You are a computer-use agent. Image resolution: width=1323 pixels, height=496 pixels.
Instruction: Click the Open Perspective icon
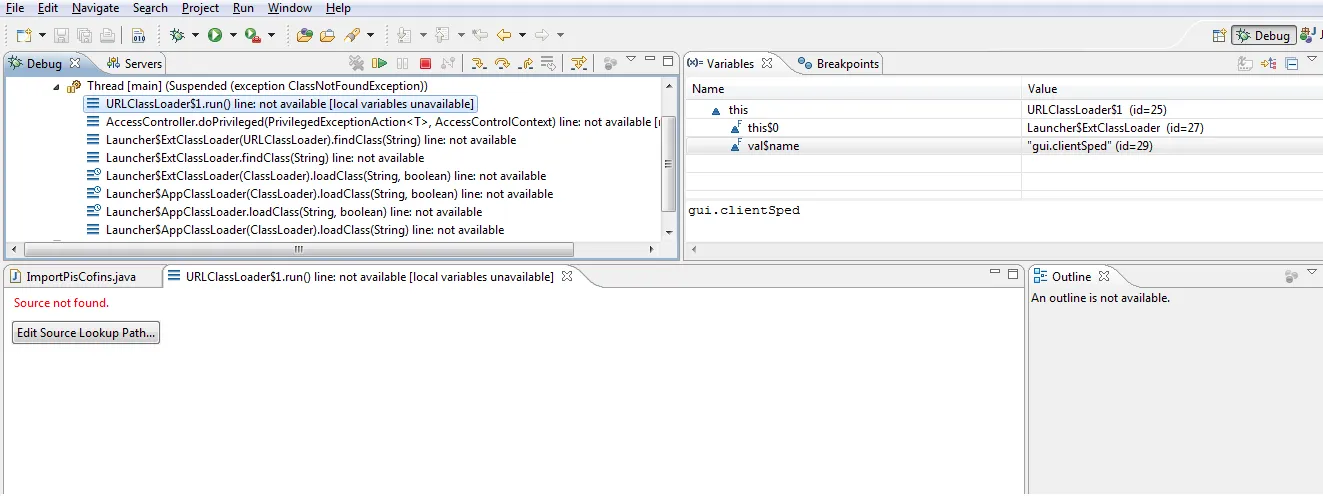click(x=1218, y=35)
